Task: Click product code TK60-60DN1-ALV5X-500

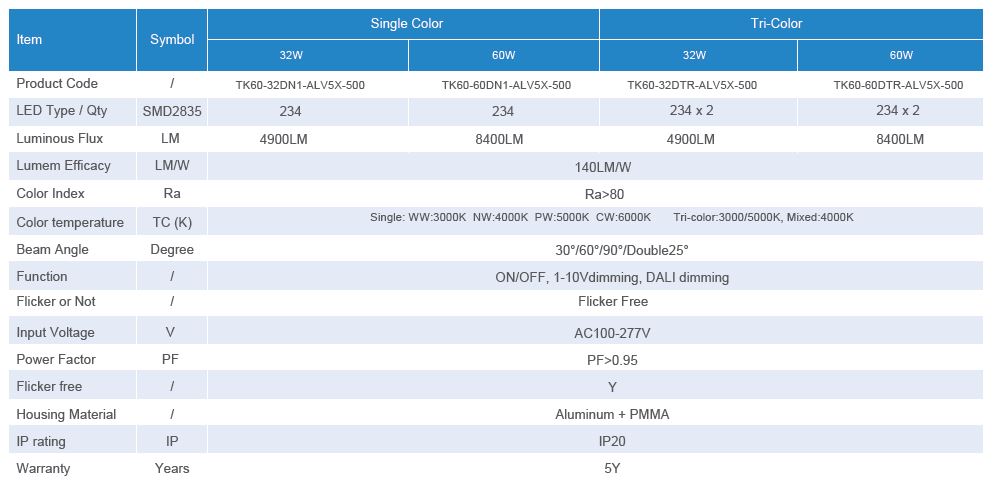Action: click(x=506, y=85)
